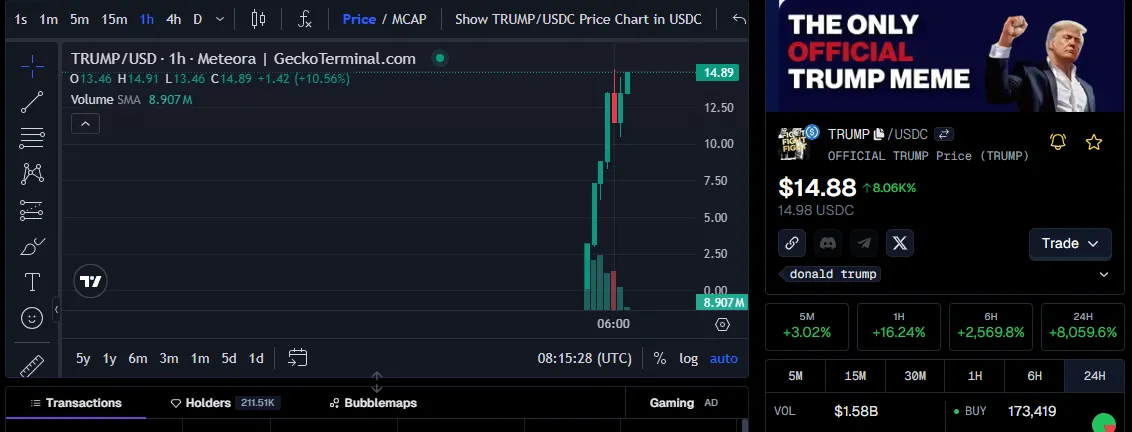Click Show TRUMP/USDC Price Chart in USDC
Screen dimensions: 1132x432
pyautogui.click(x=578, y=19)
